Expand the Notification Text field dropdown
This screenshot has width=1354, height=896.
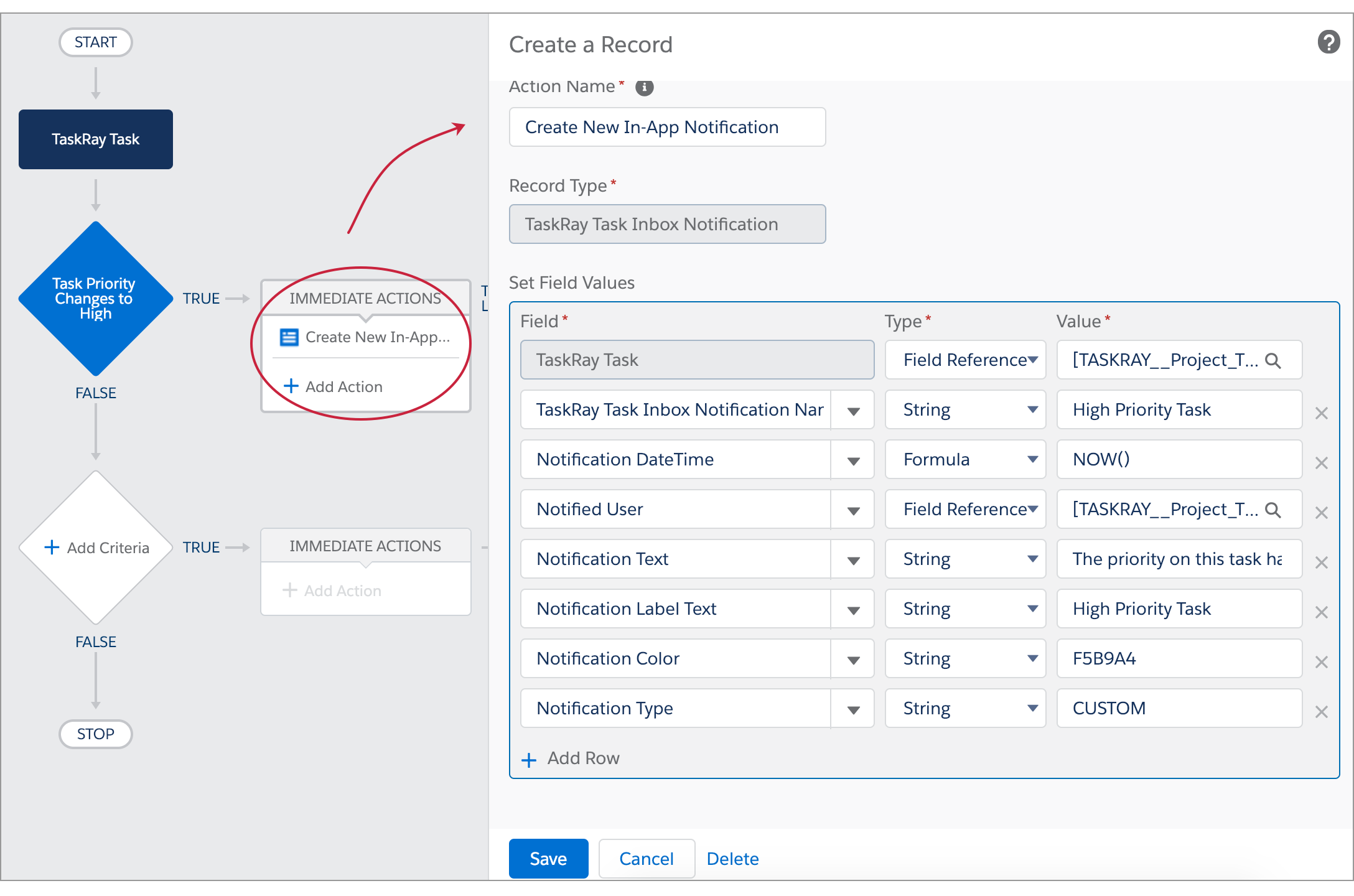pos(853,560)
